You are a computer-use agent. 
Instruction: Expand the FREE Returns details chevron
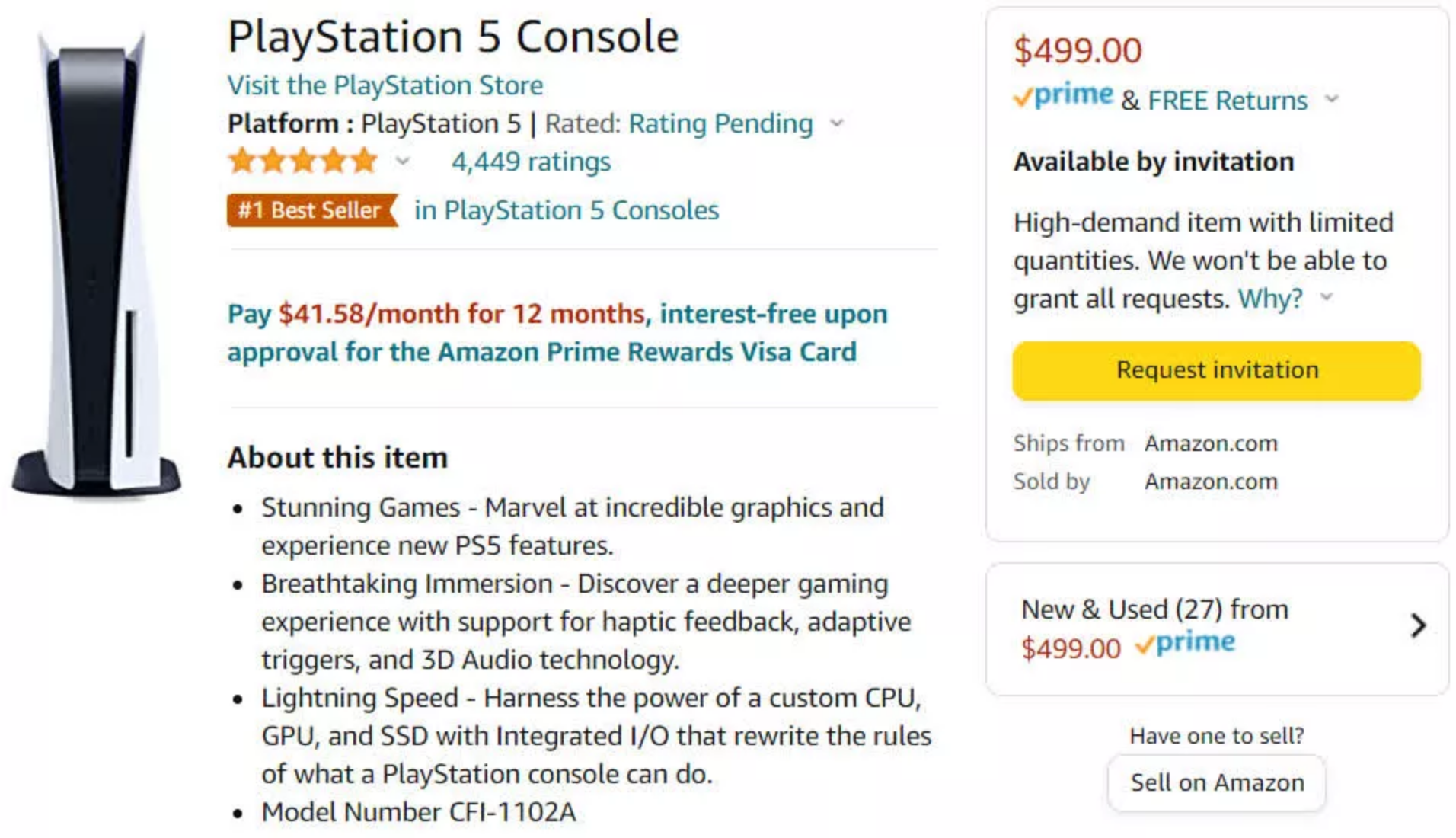coord(1331,99)
